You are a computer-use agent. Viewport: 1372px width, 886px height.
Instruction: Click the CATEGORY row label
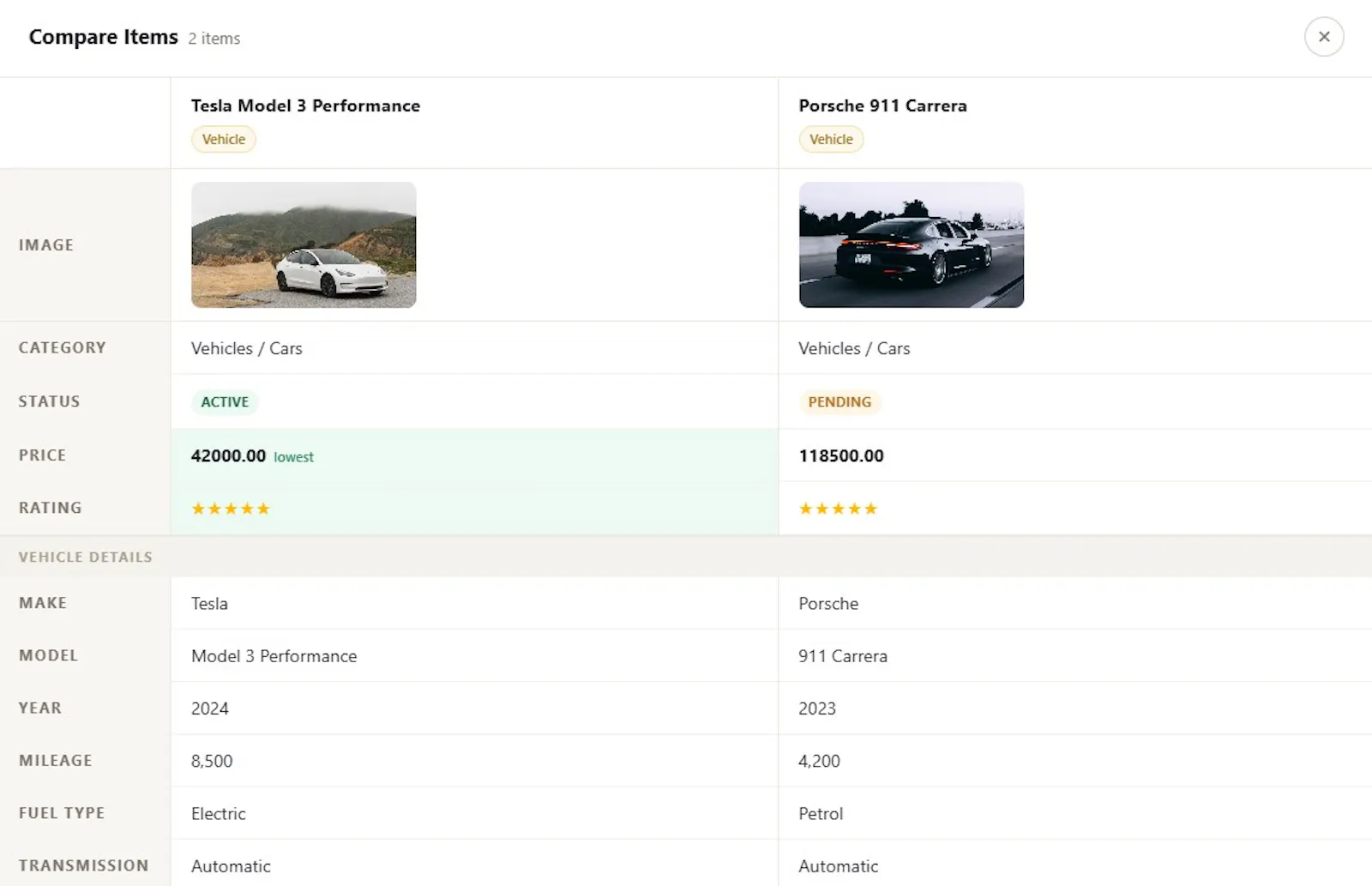point(63,347)
